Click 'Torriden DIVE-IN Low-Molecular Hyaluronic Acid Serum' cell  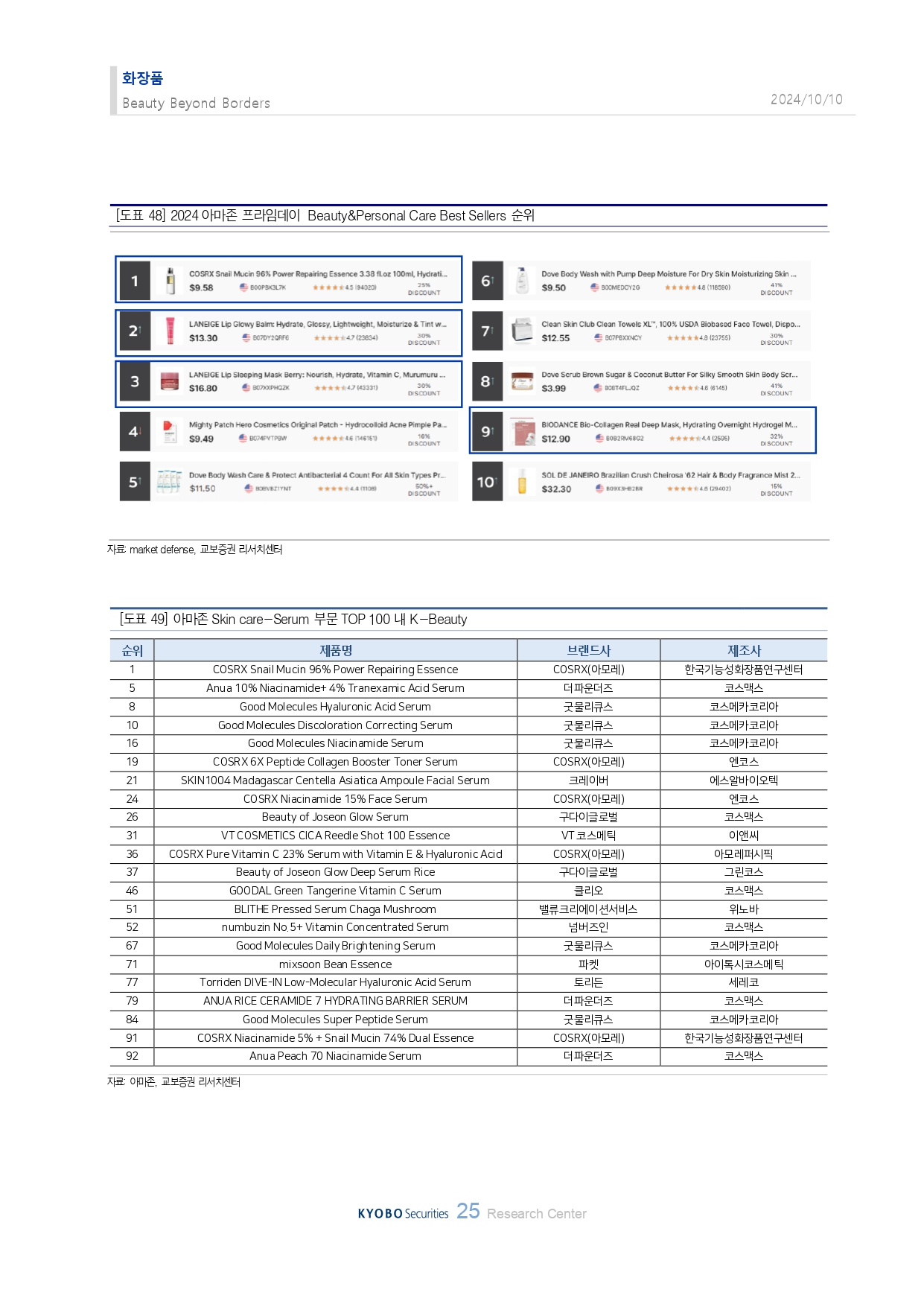click(x=336, y=982)
